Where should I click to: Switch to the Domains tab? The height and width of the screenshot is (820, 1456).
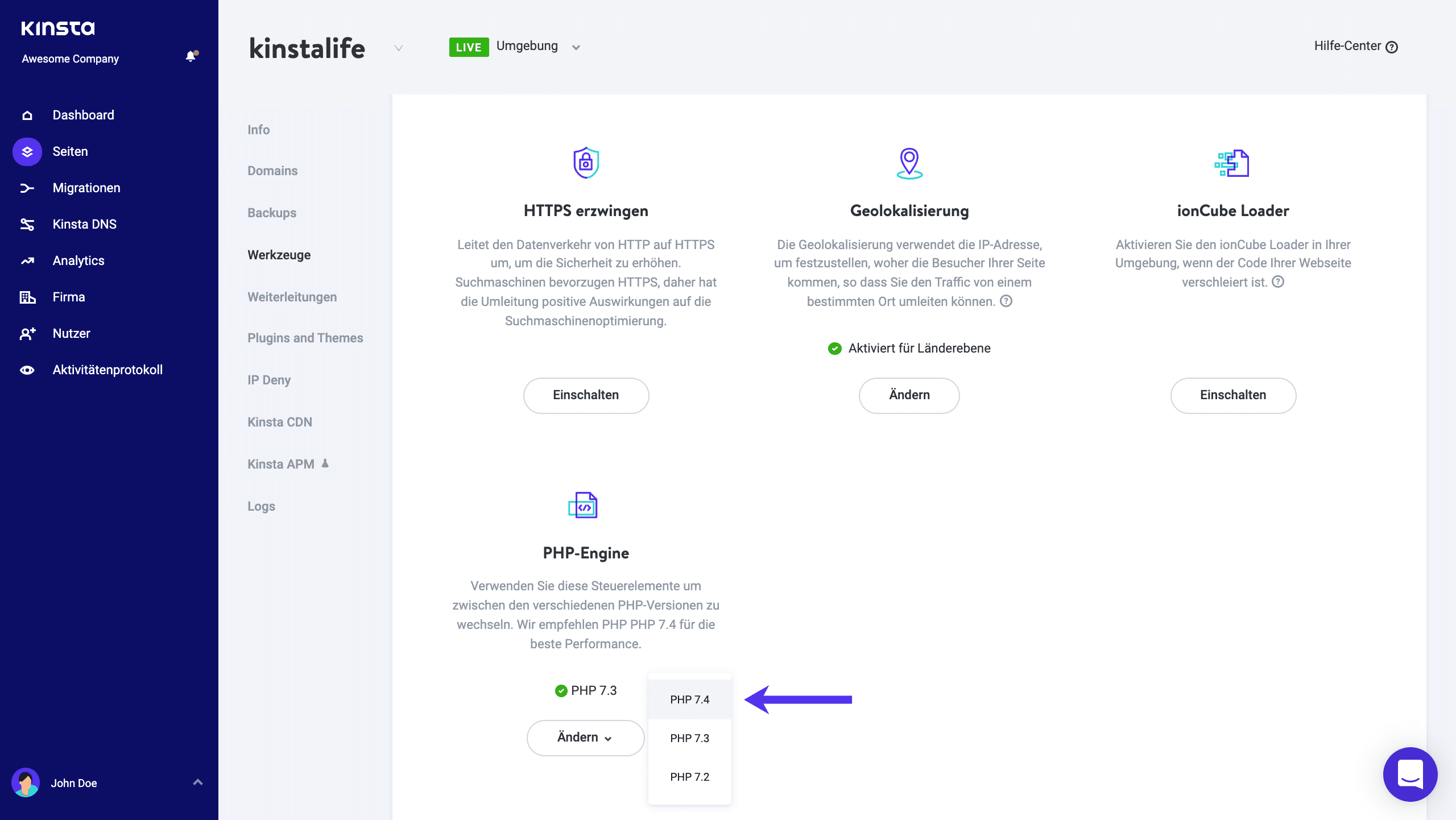pos(272,171)
